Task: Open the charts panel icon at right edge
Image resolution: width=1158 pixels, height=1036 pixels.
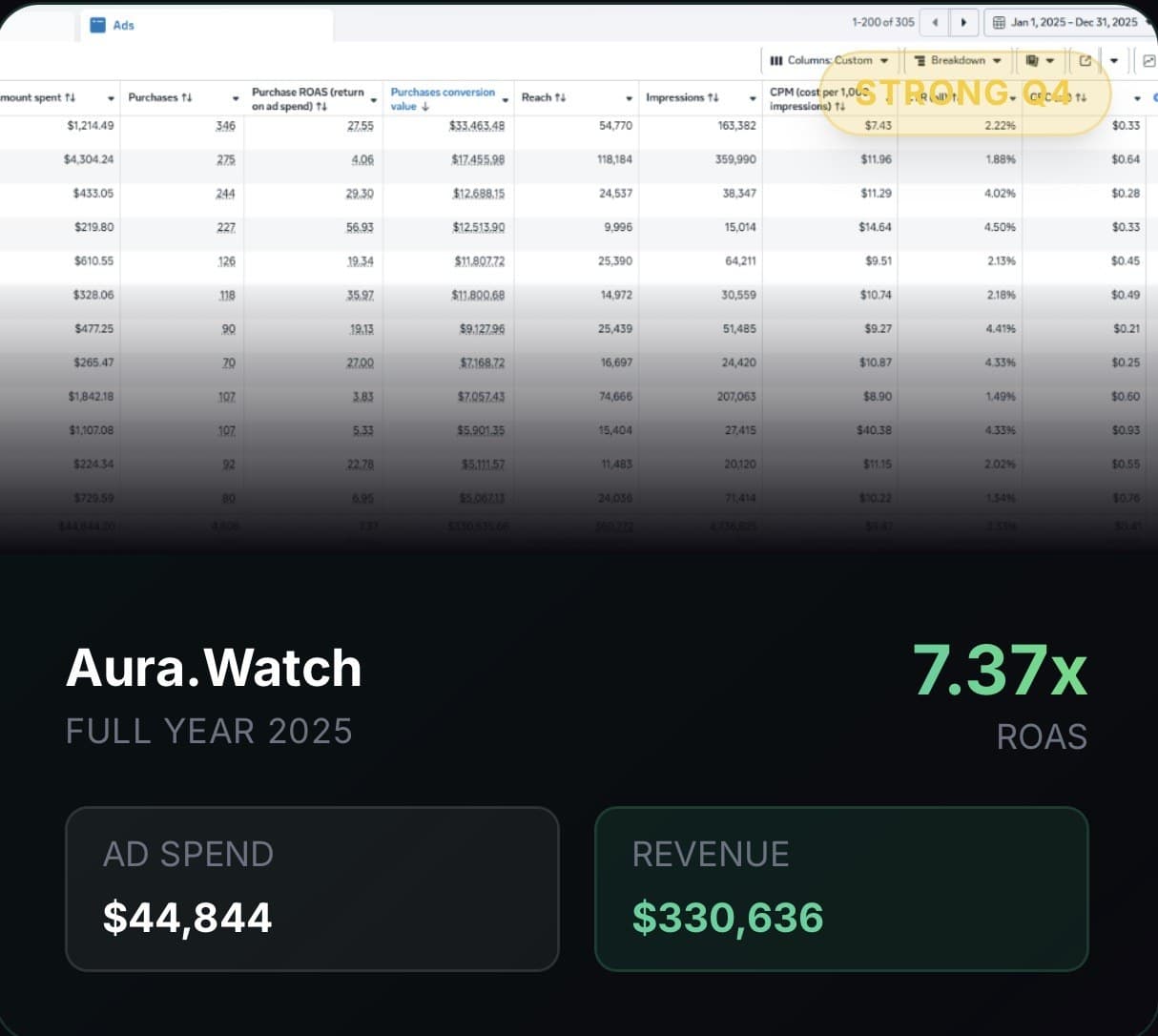Action: [x=1148, y=60]
